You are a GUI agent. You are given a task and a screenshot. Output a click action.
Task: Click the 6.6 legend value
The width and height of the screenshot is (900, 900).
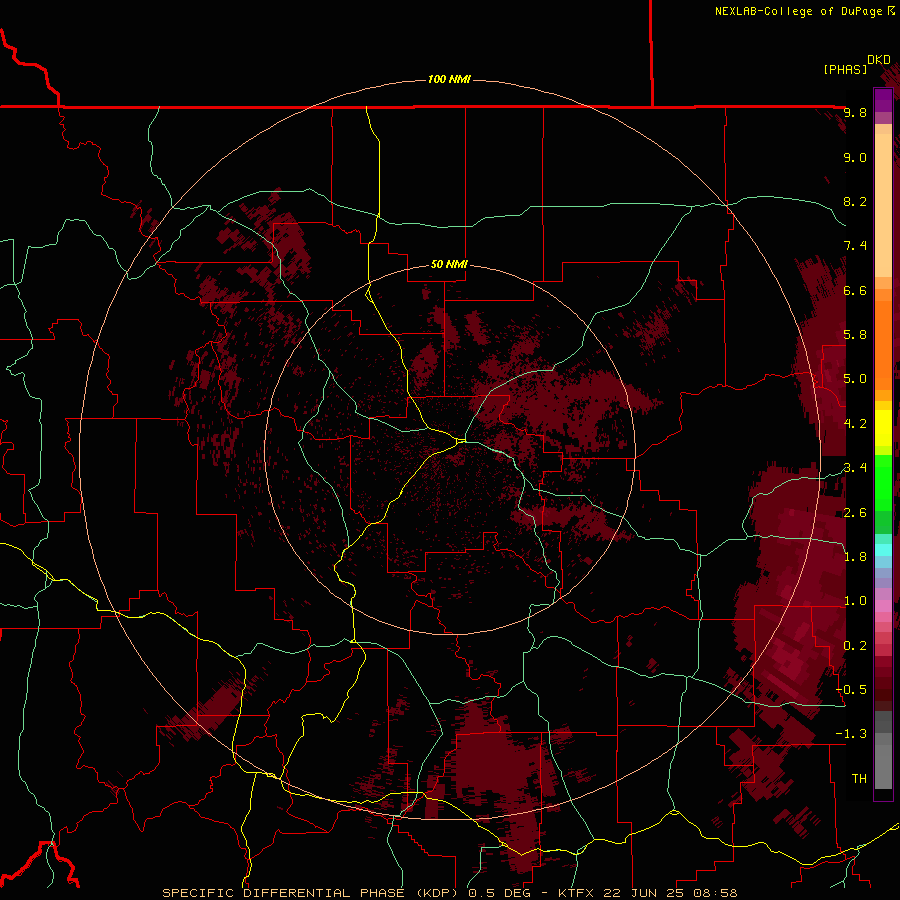coord(855,290)
